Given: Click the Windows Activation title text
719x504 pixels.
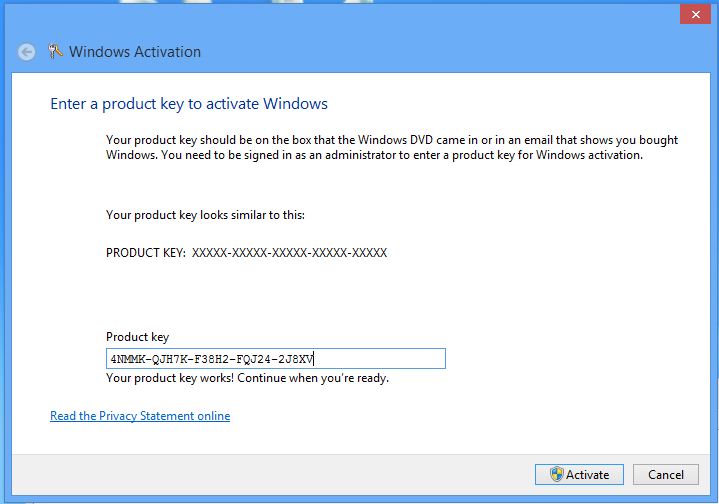Looking at the screenshot, I should (135, 52).
